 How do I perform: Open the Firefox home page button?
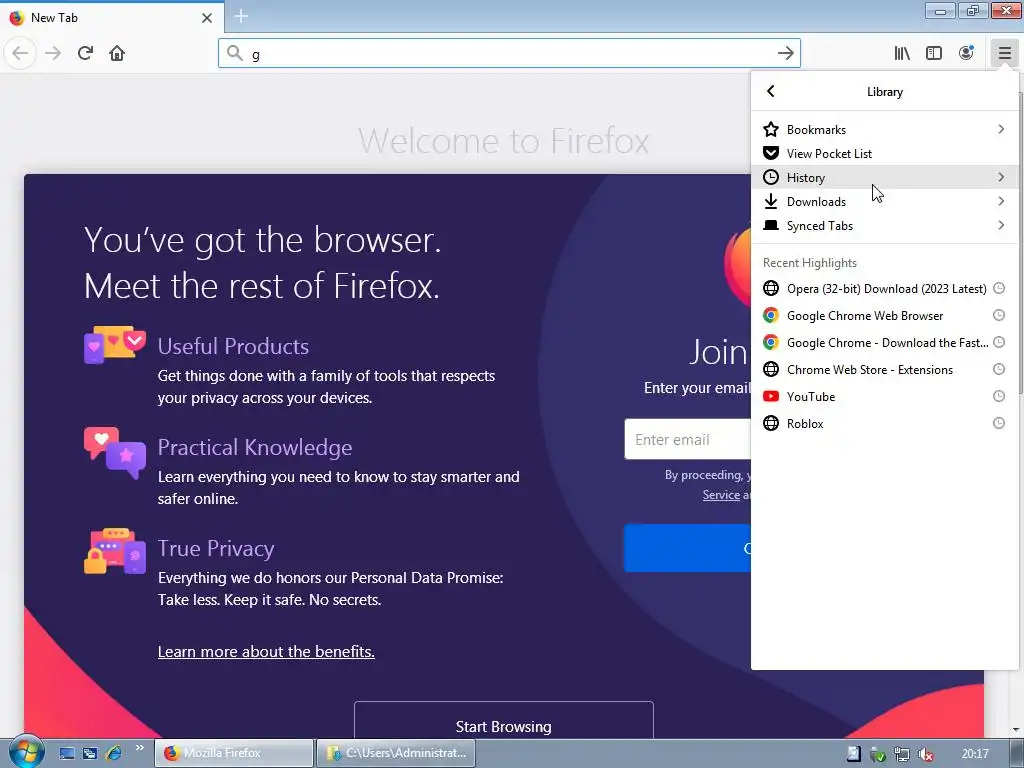point(117,53)
